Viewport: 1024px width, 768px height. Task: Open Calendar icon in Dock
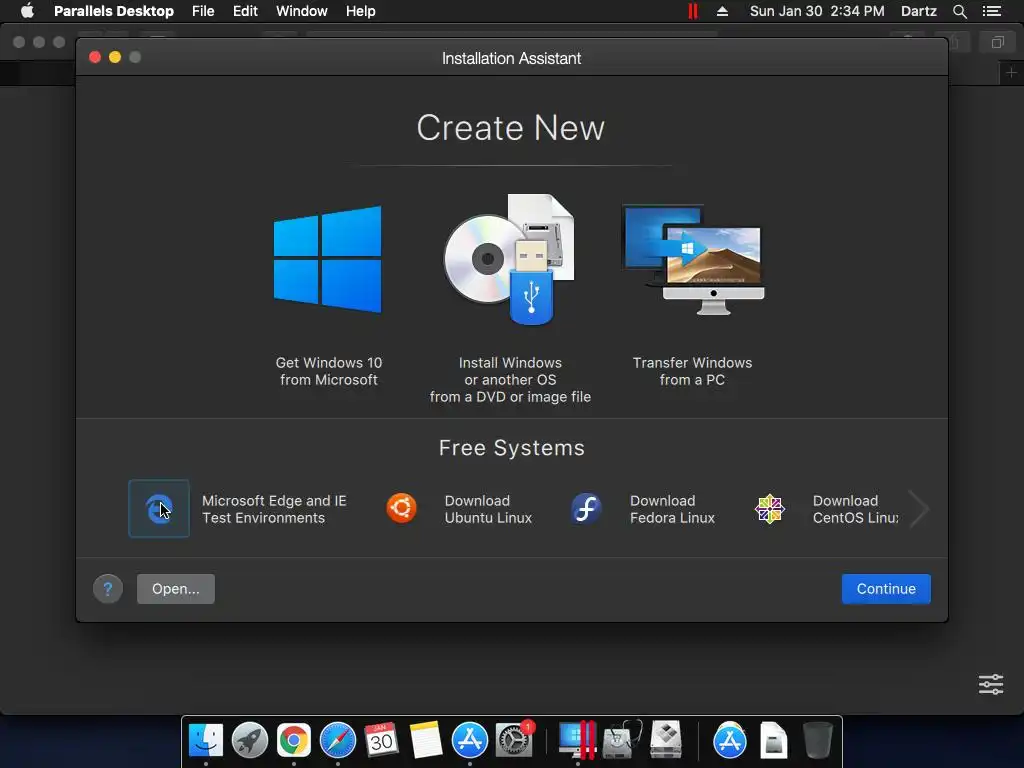[x=381, y=740]
